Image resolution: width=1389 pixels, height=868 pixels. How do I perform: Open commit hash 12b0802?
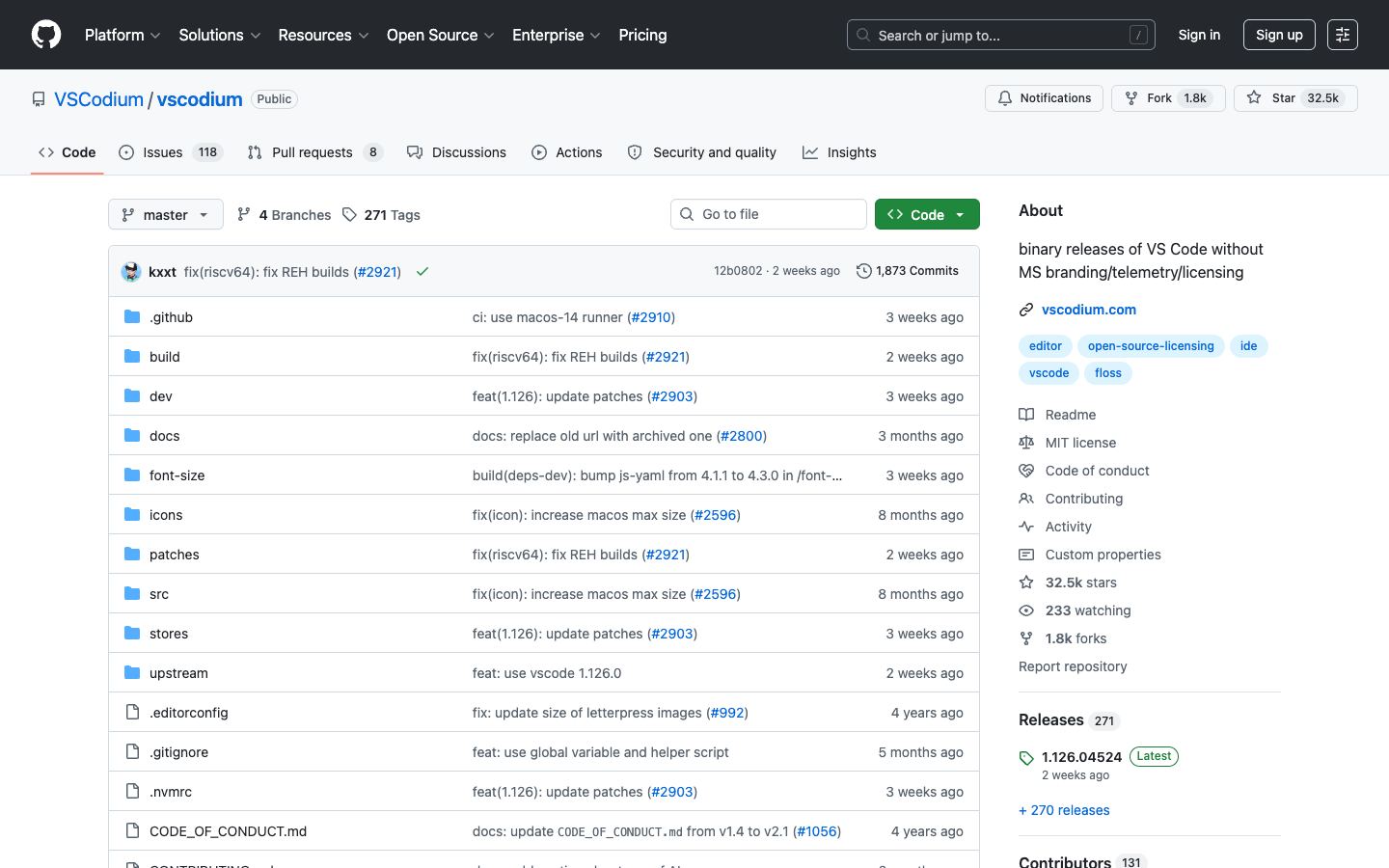(x=738, y=271)
